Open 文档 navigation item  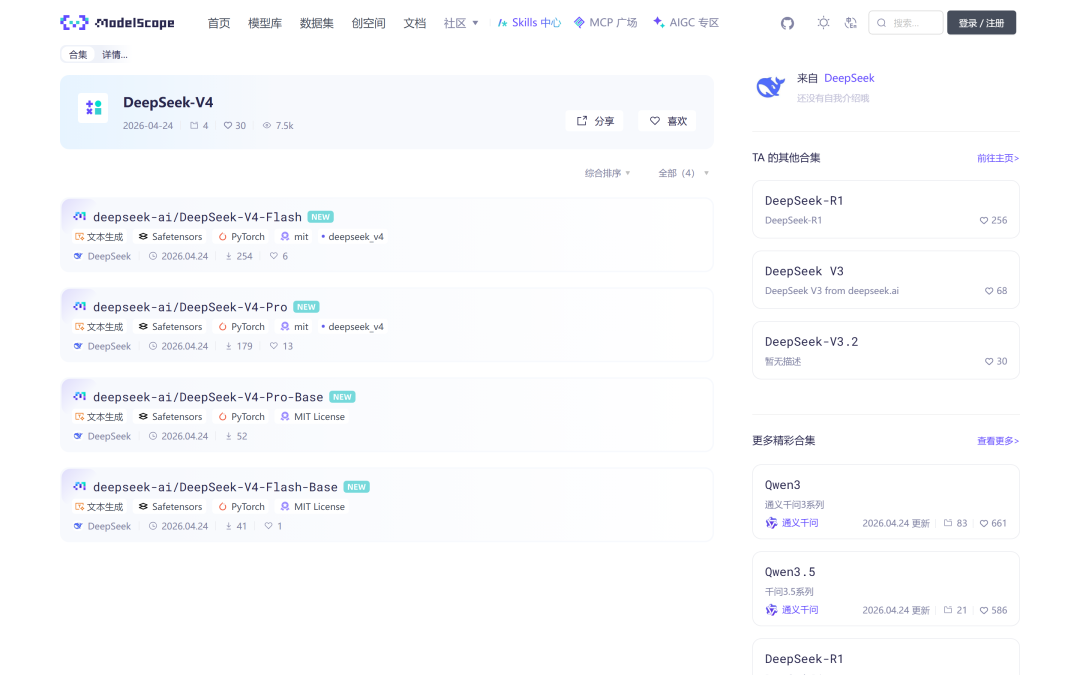415,23
